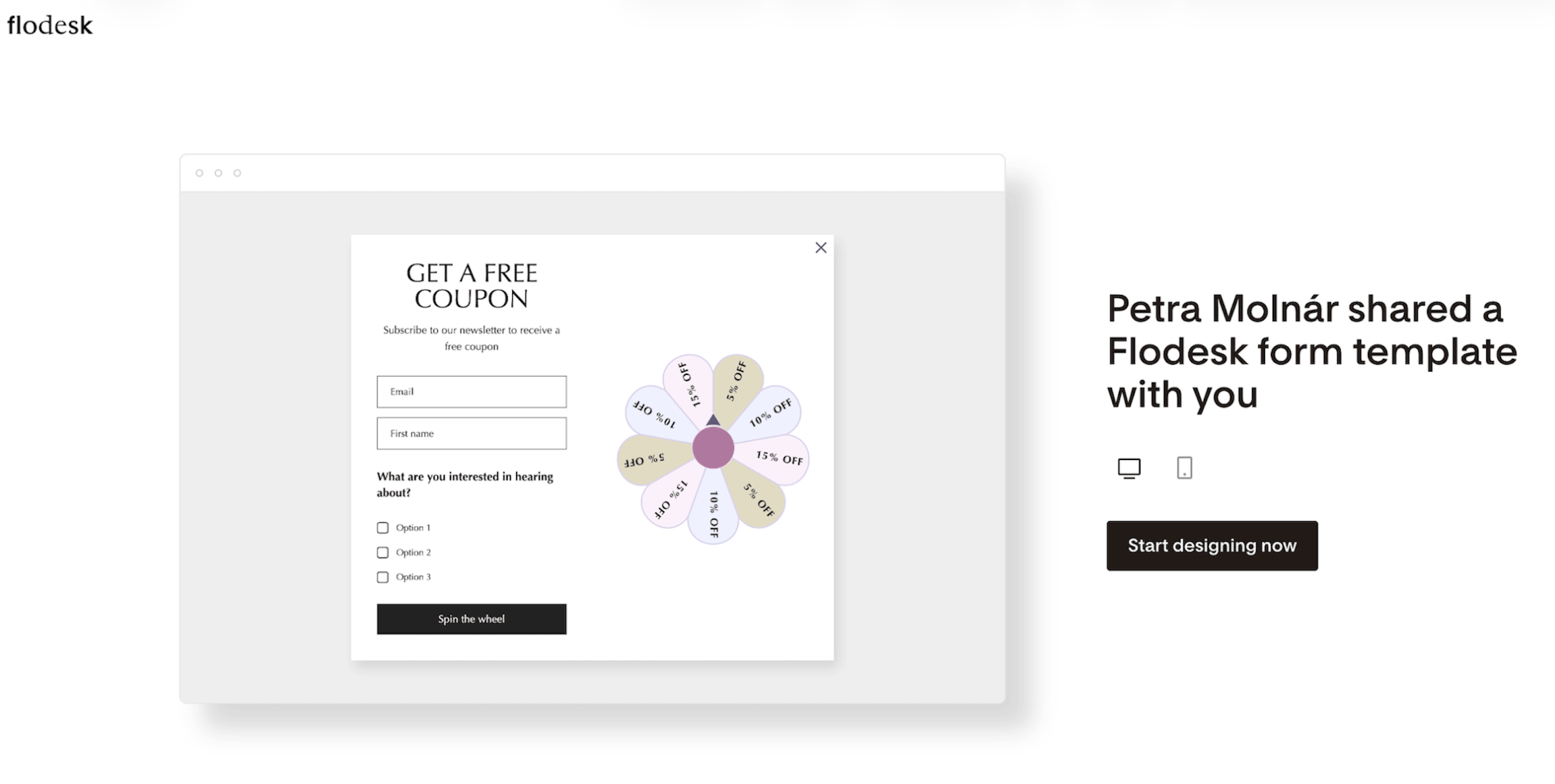
Task: Enable the Option 3 checkbox
Action: 382,578
